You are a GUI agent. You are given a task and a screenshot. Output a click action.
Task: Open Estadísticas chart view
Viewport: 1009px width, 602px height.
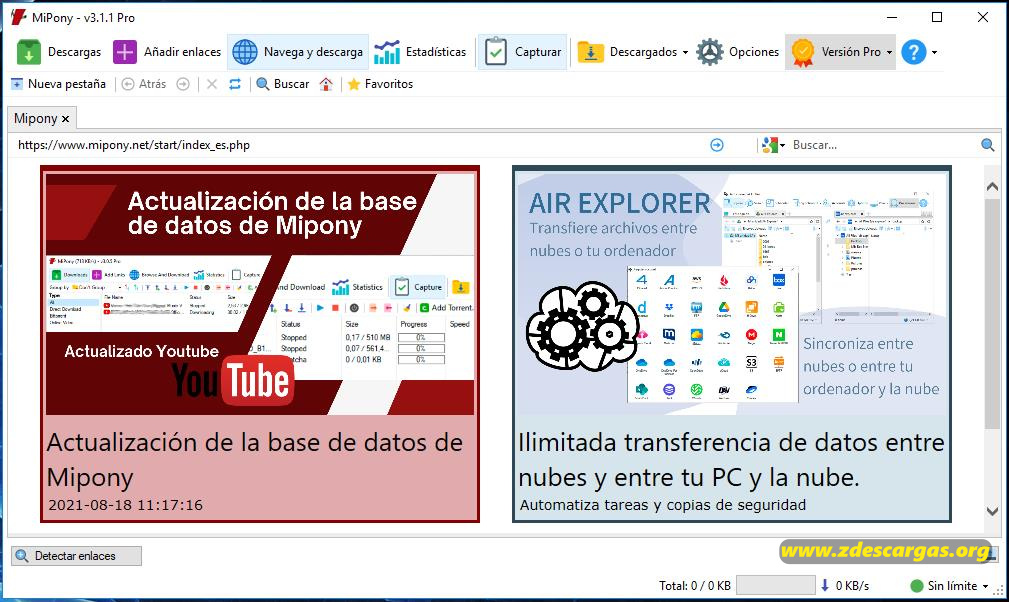click(x=420, y=52)
